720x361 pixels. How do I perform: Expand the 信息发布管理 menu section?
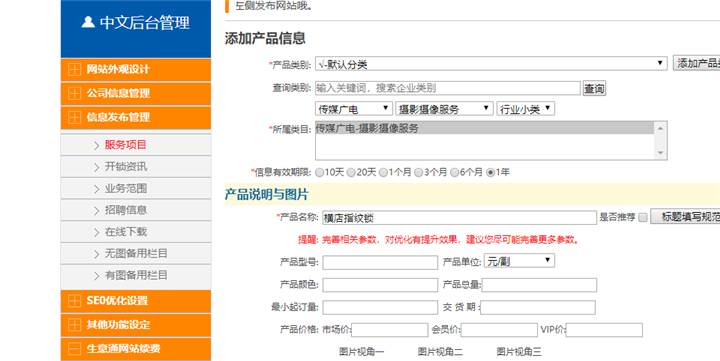[x=136, y=117]
